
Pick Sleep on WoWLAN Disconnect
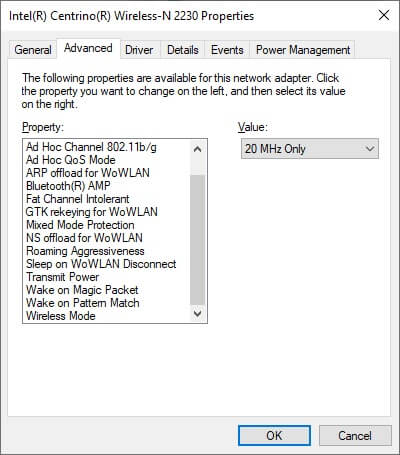coord(101,264)
